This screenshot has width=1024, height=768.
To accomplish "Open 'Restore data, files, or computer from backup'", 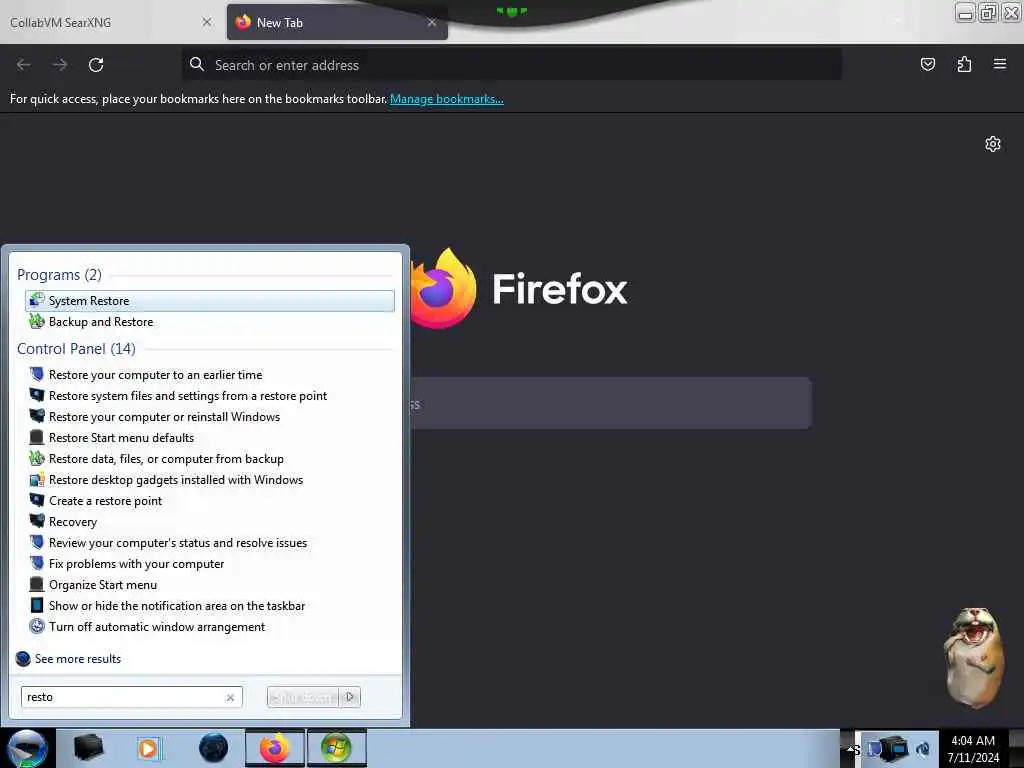I will pos(210,459).
